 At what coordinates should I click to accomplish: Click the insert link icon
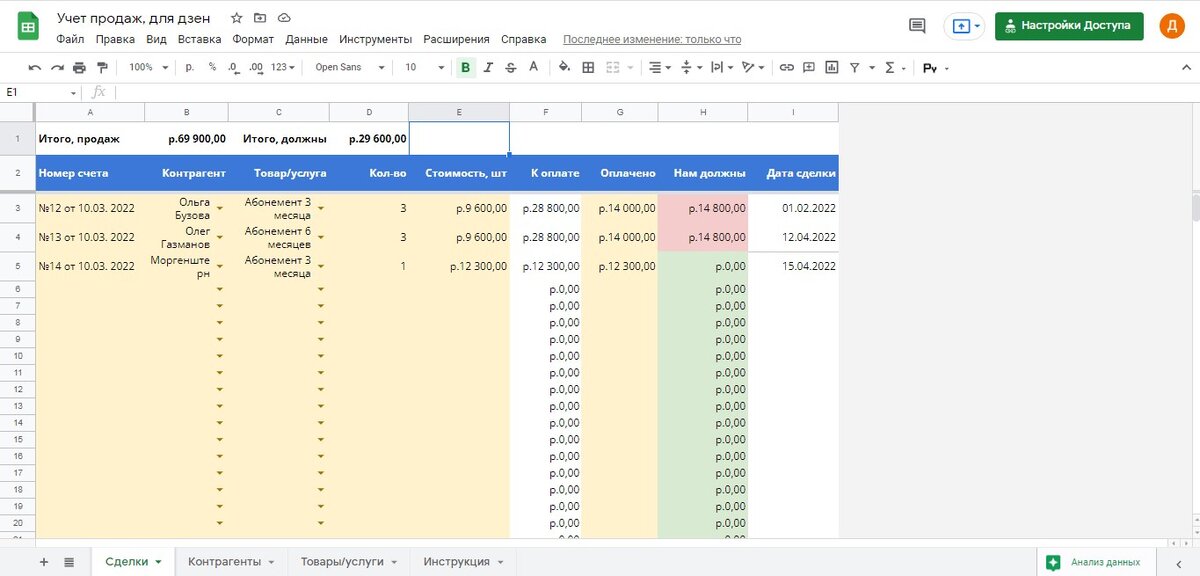point(787,67)
